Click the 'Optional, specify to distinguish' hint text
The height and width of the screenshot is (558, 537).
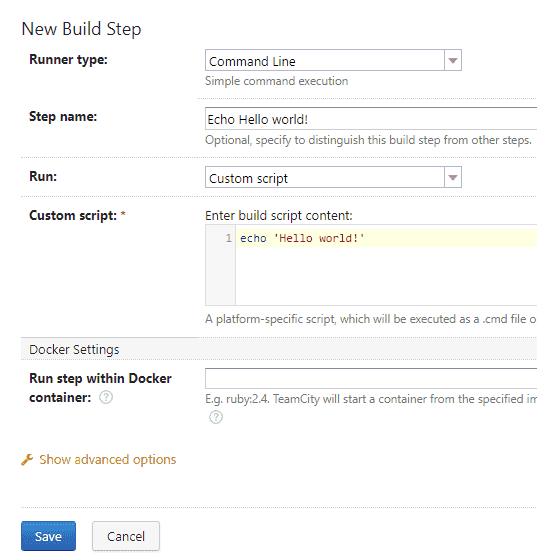(x=368, y=140)
